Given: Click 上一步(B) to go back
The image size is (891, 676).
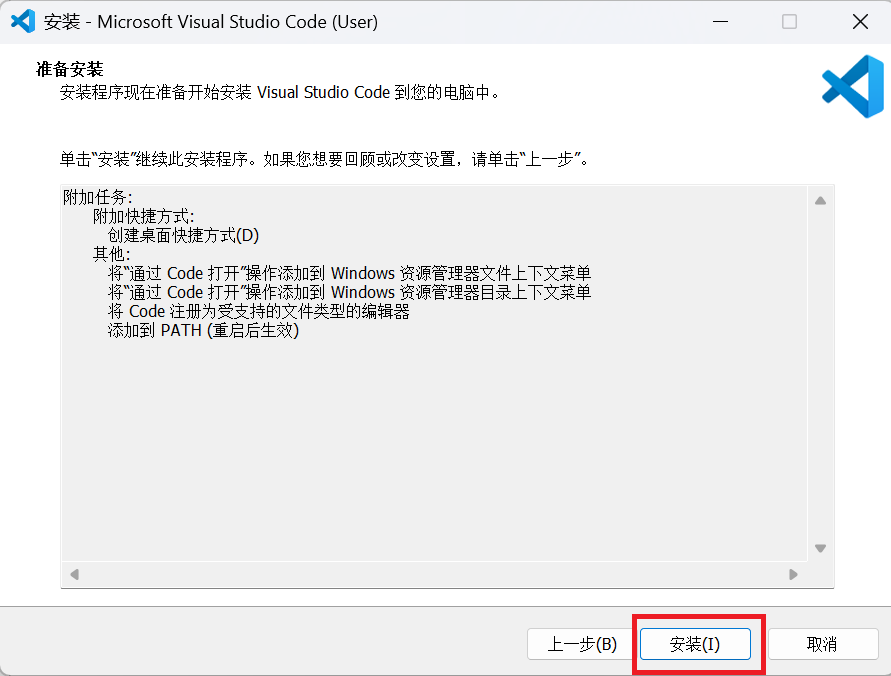Looking at the screenshot, I should pos(580,644).
